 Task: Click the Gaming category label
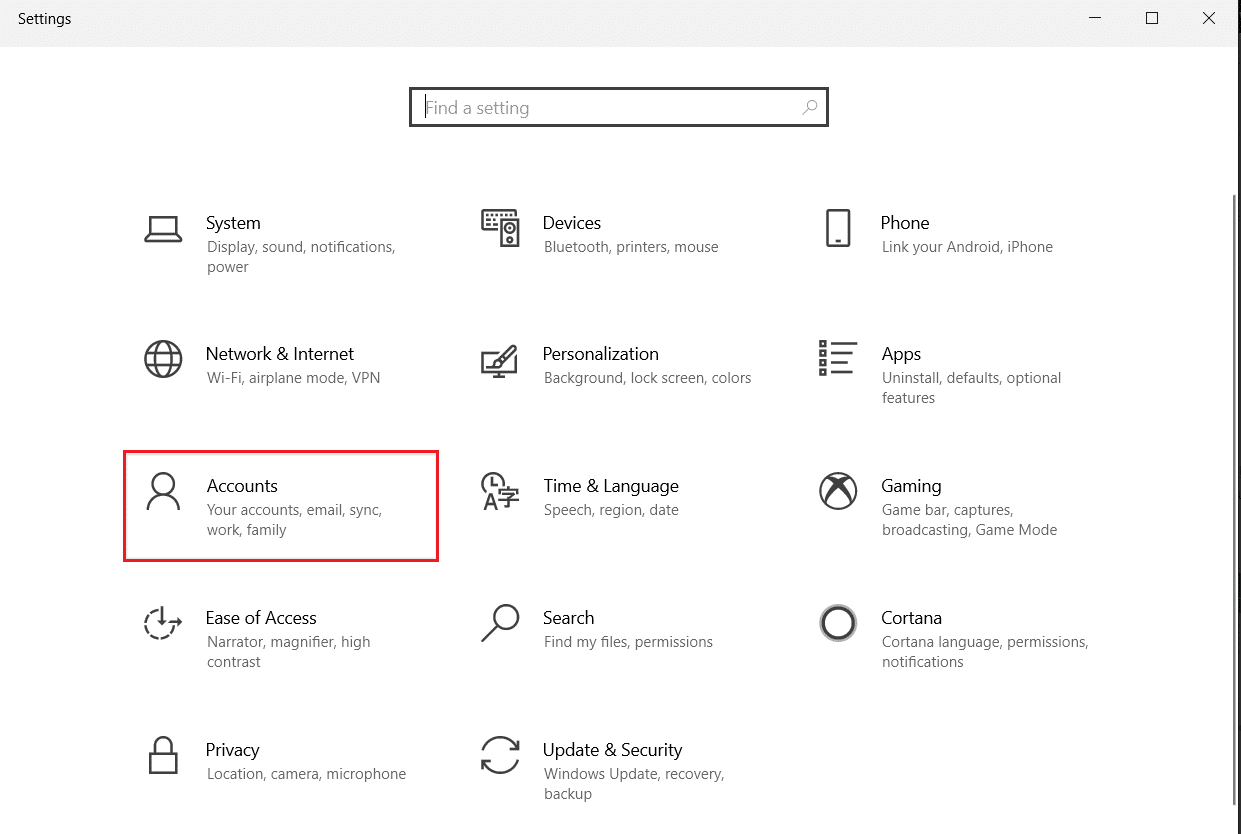coord(911,485)
